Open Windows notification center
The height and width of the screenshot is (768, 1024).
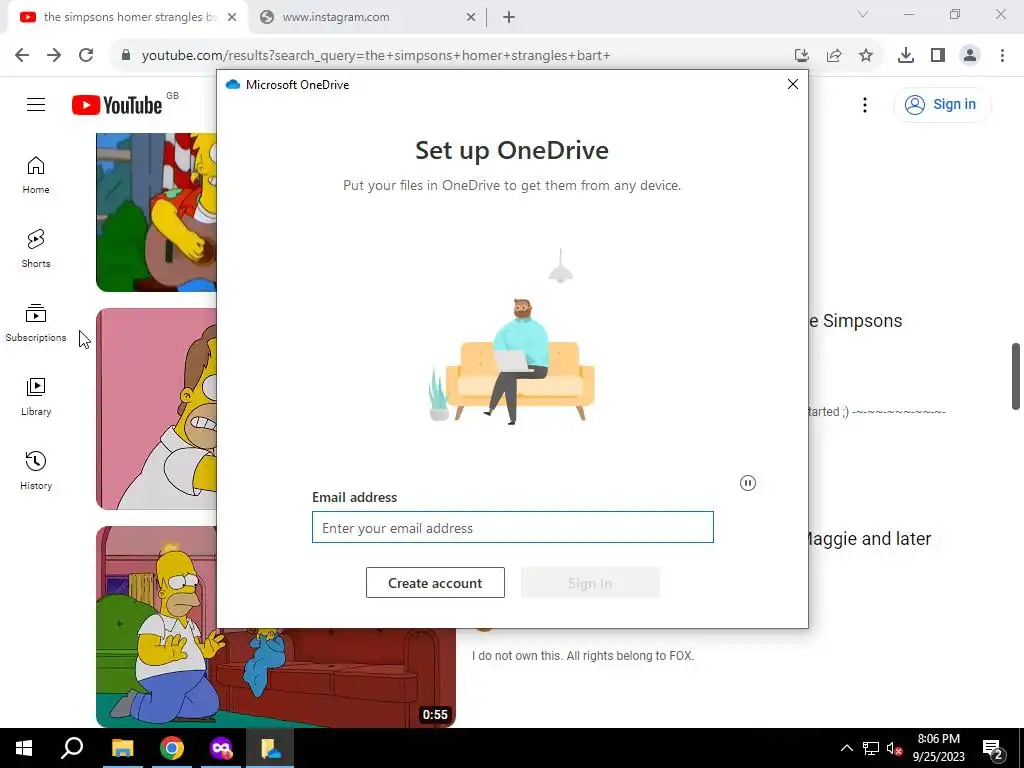pos(992,748)
